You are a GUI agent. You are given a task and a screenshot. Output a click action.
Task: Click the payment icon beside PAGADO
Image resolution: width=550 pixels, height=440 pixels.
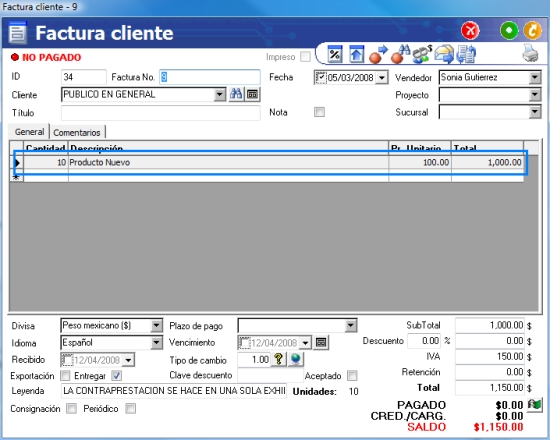point(535,405)
